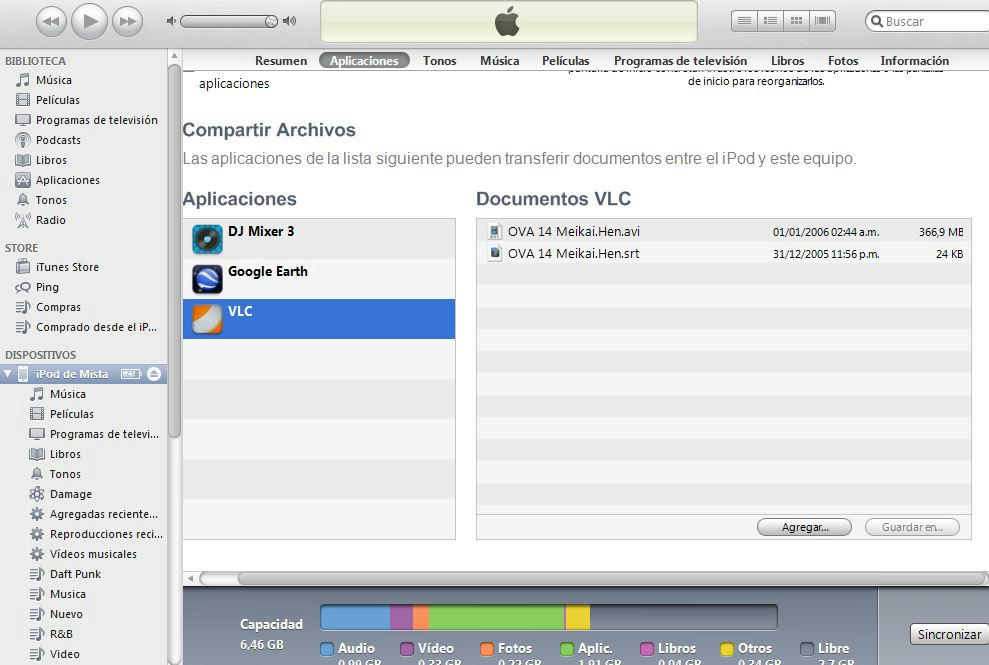Open the Compras playlist in the sidebar
The width and height of the screenshot is (989, 665).
(x=58, y=307)
